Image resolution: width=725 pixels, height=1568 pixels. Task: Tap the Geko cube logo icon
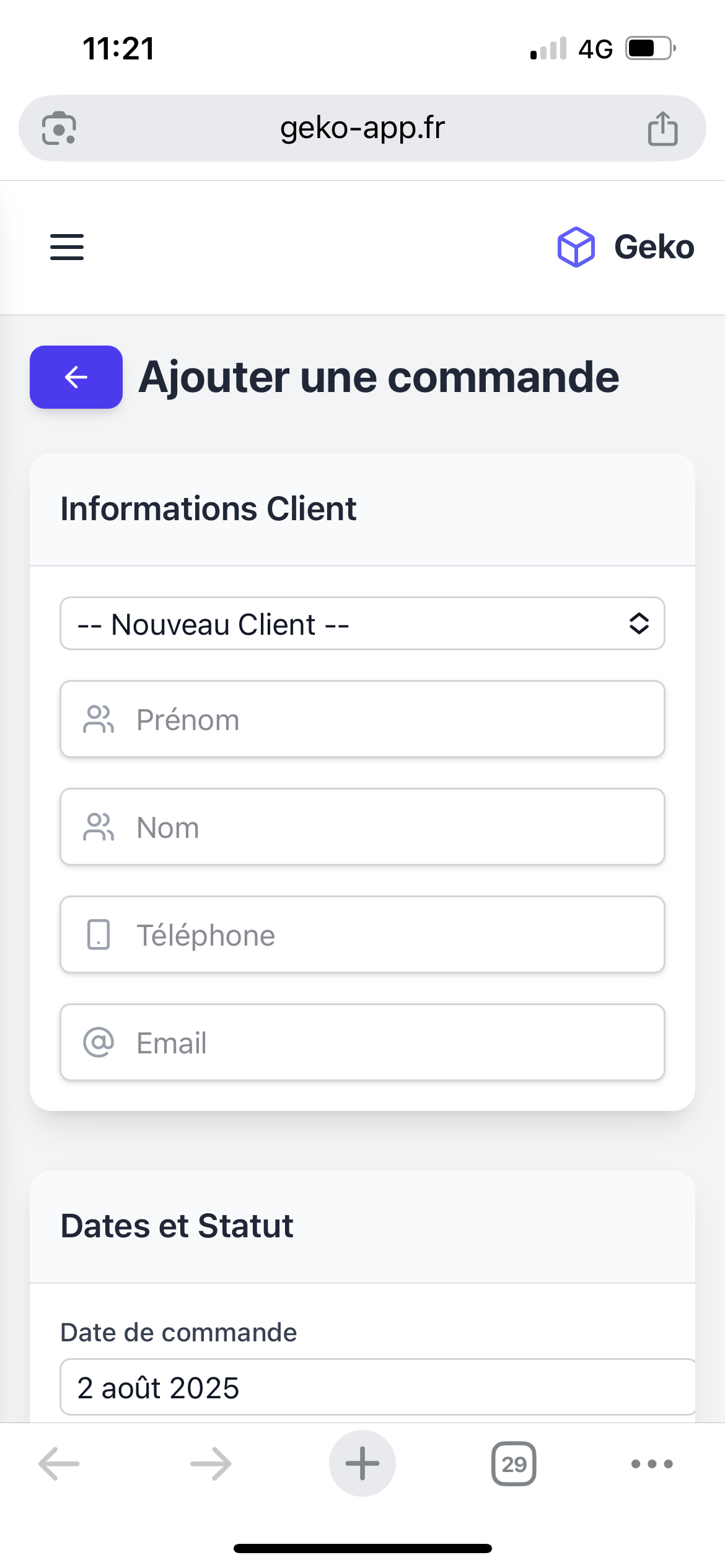[x=576, y=247]
